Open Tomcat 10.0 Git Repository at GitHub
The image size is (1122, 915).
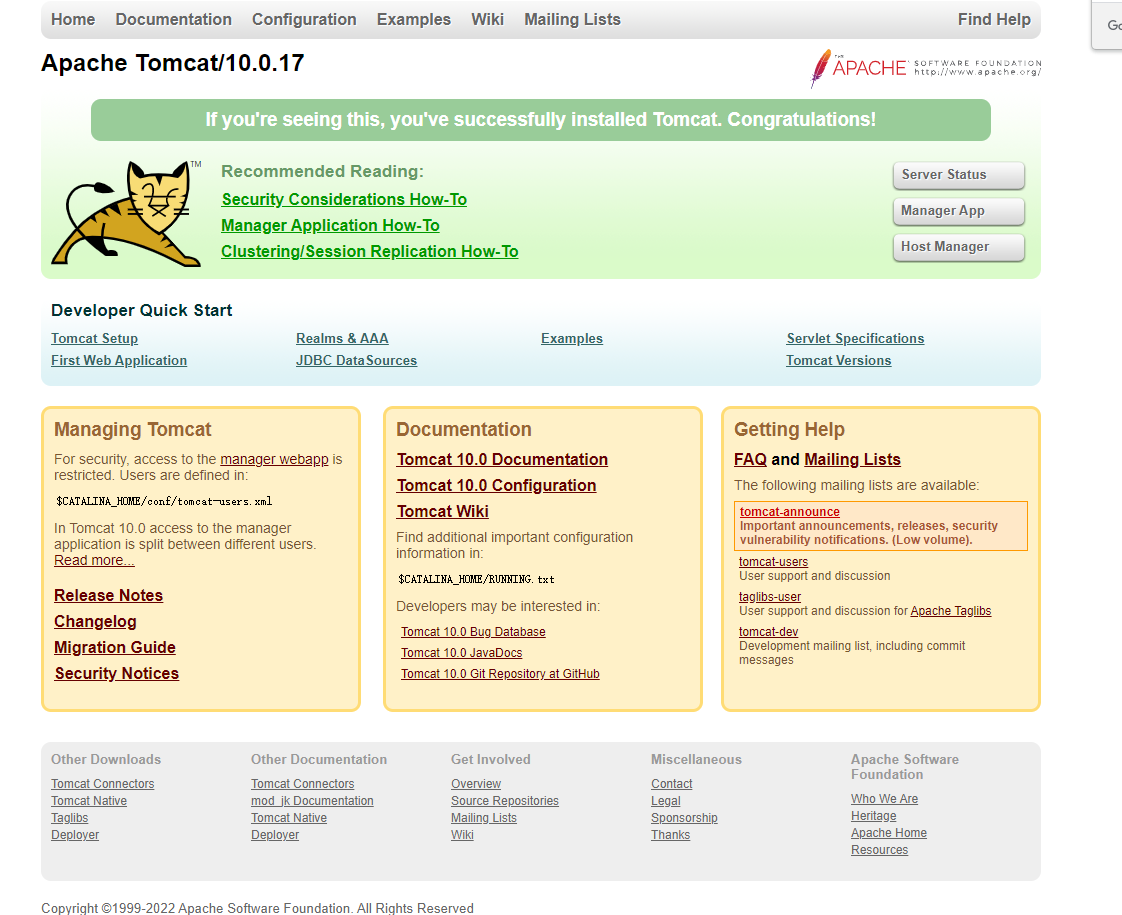500,674
